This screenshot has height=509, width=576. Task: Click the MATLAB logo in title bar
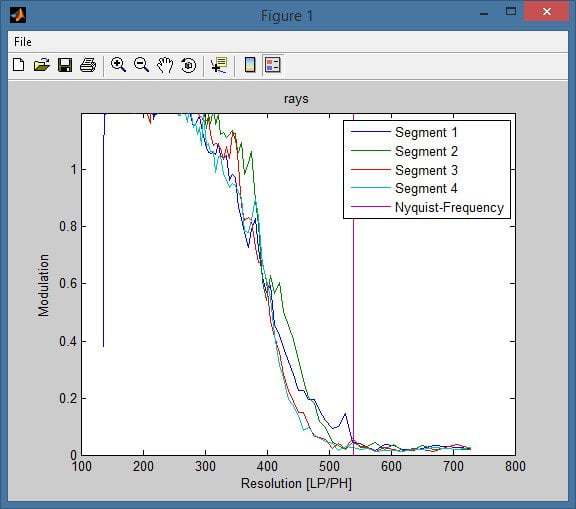18,15
